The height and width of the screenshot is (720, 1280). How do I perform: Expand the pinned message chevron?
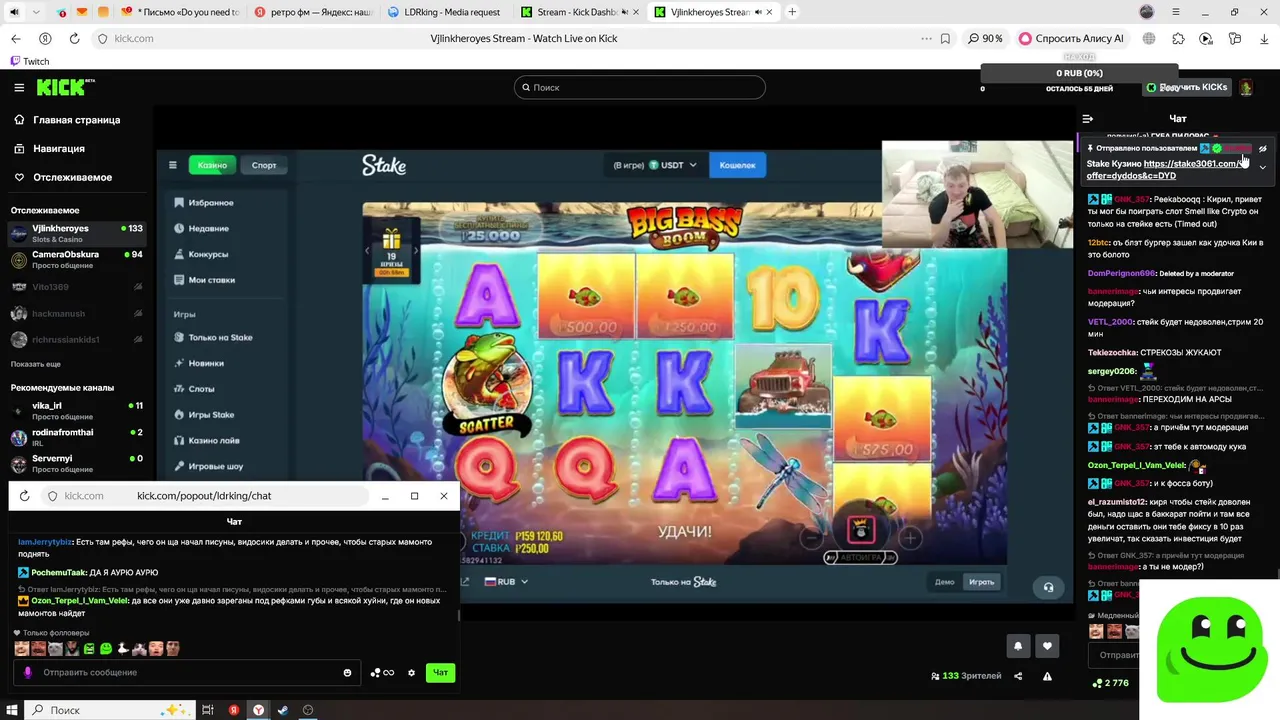1262,167
